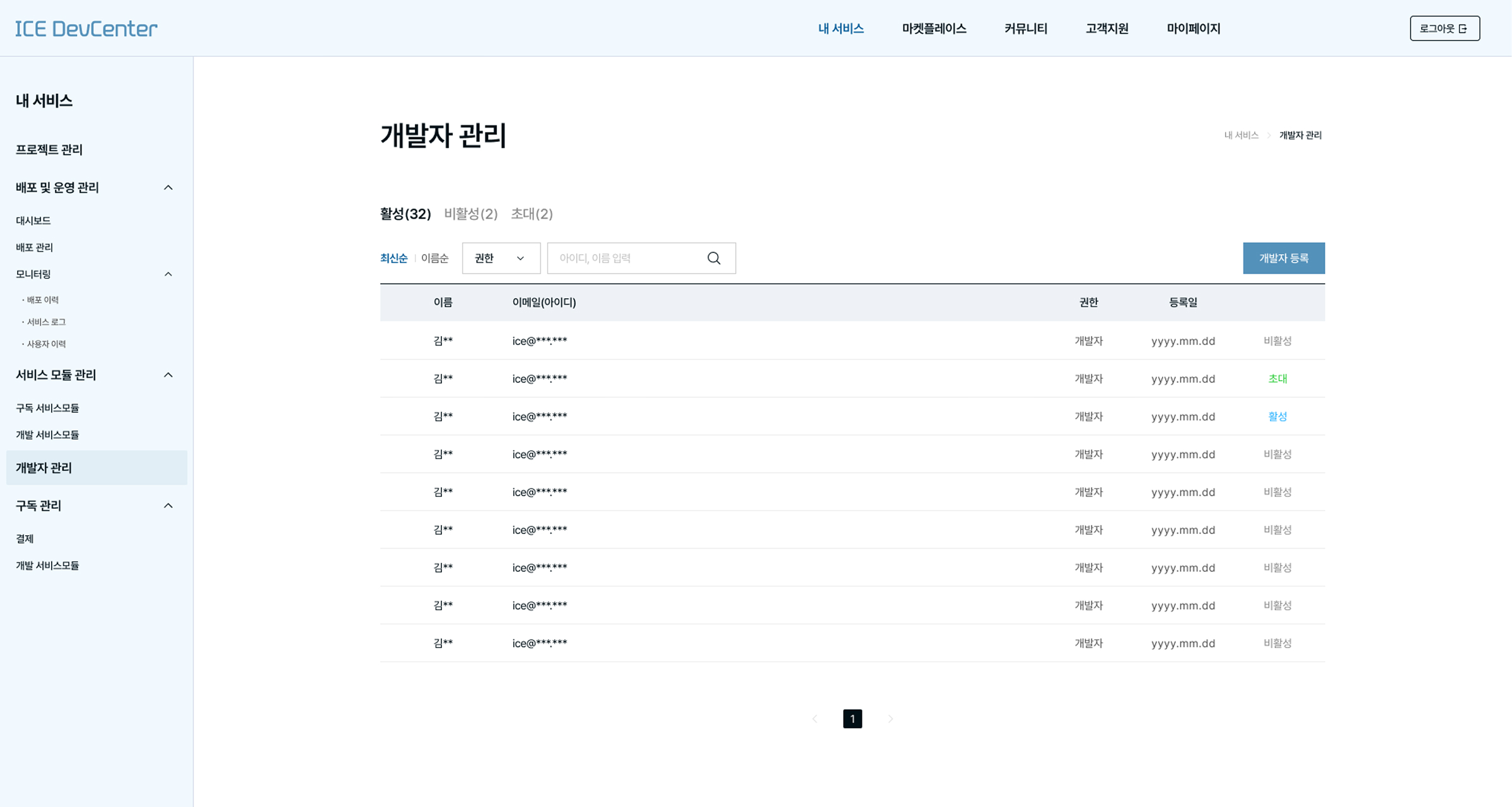This screenshot has height=807, width=1512.
Task: Toggle the 활성 status on the third developer row
Action: [1277, 416]
